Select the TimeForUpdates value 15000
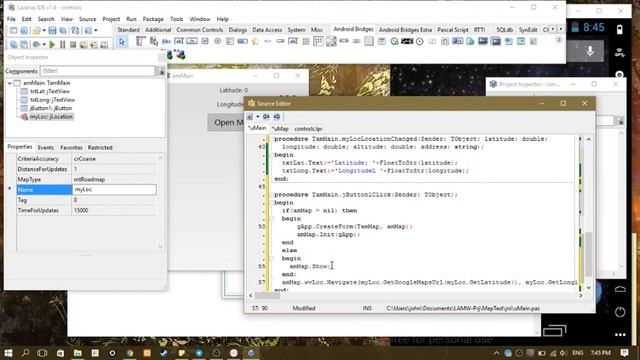This screenshot has width=640, height=360. coord(114,210)
